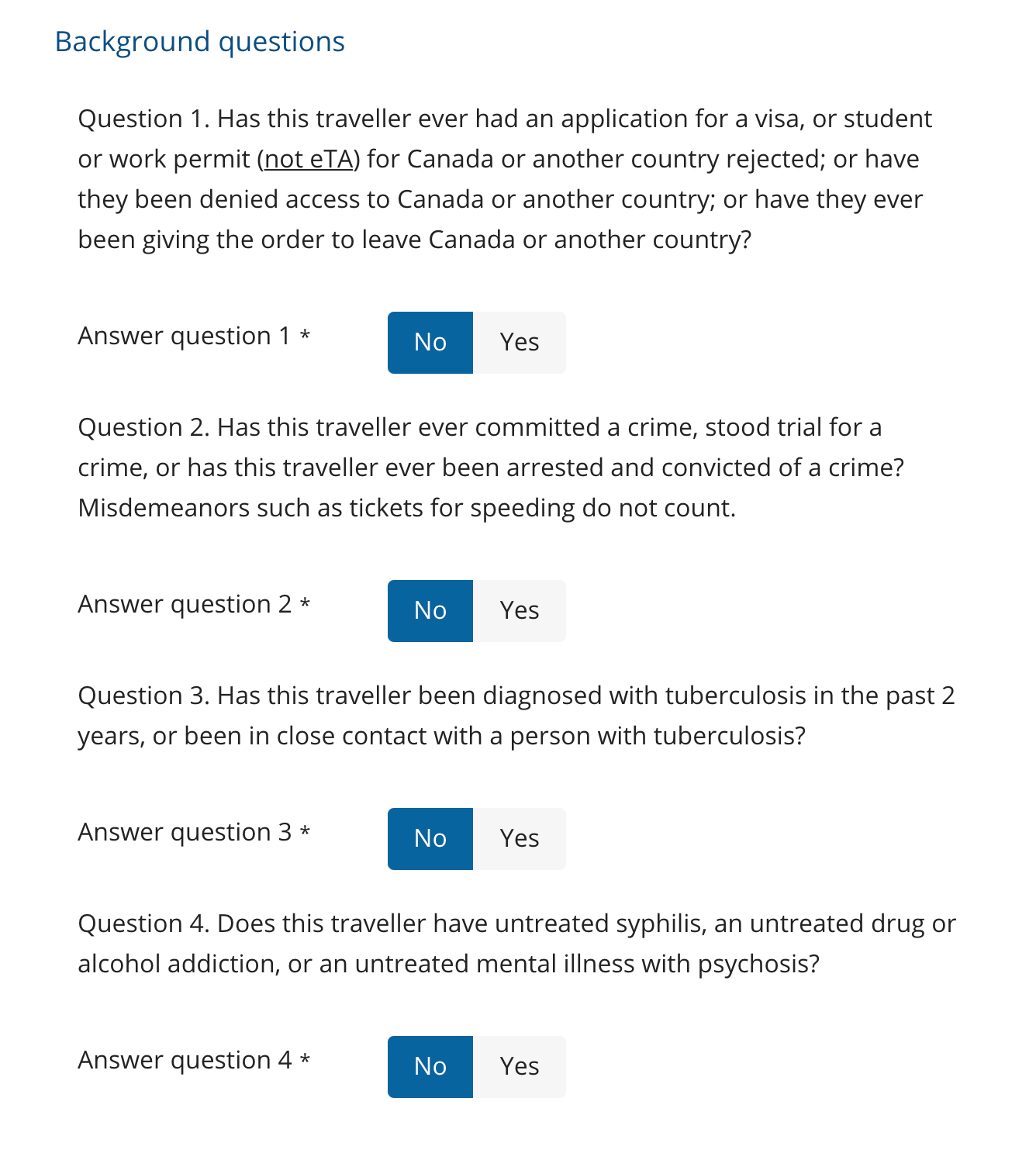Viewport: 1036px width, 1160px height.
Task: Set answer question 3 to No
Action: point(430,839)
